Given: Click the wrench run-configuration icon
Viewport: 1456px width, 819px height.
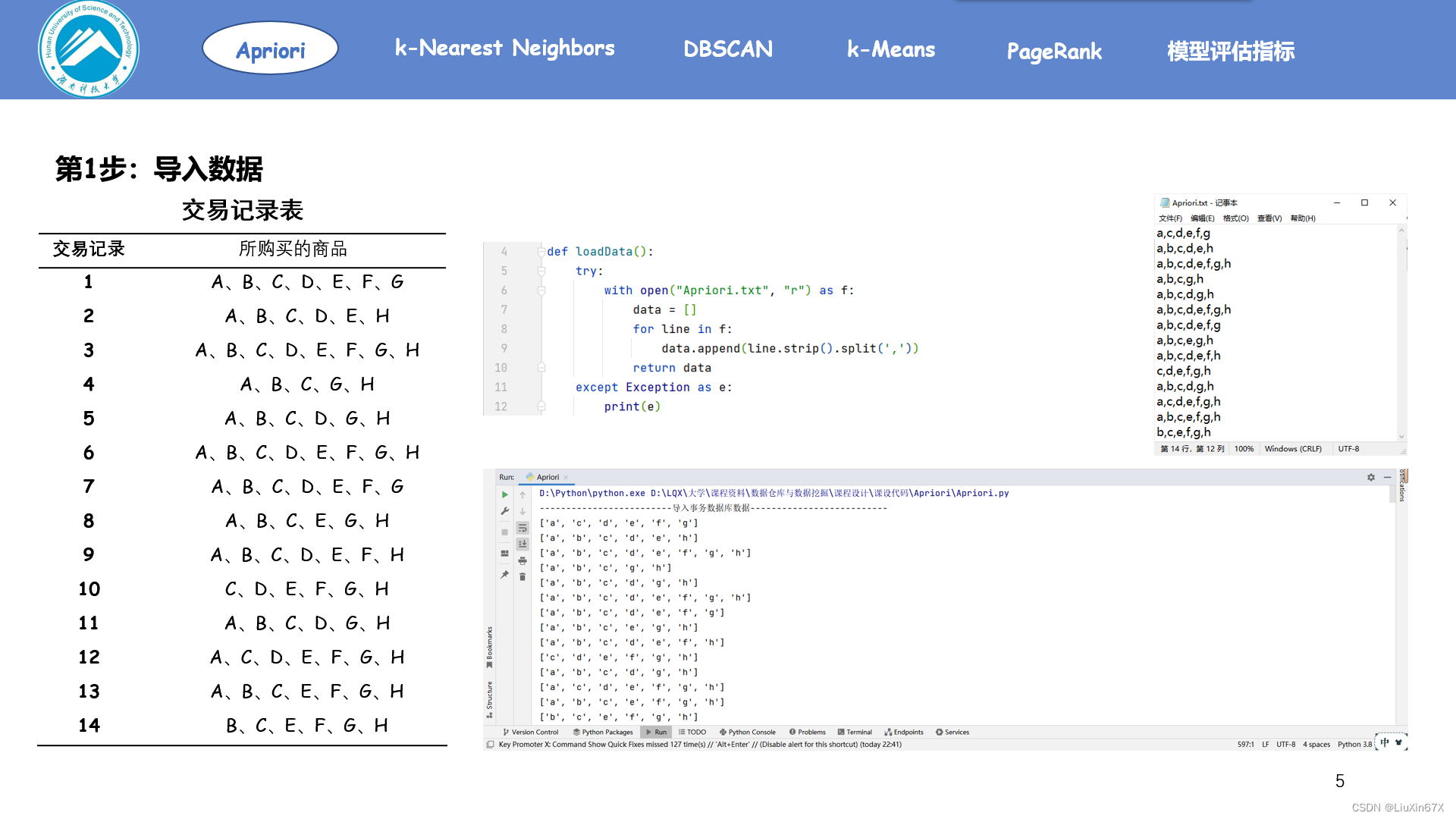Looking at the screenshot, I should pyautogui.click(x=505, y=511).
